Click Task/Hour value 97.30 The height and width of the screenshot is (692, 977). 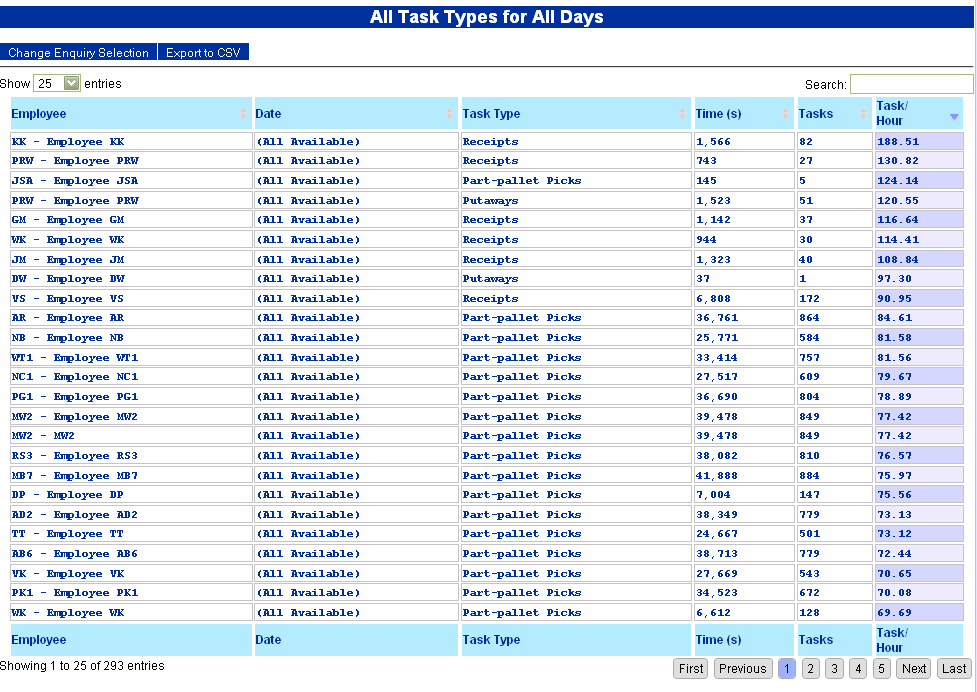pyautogui.click(x=919, y=278)
